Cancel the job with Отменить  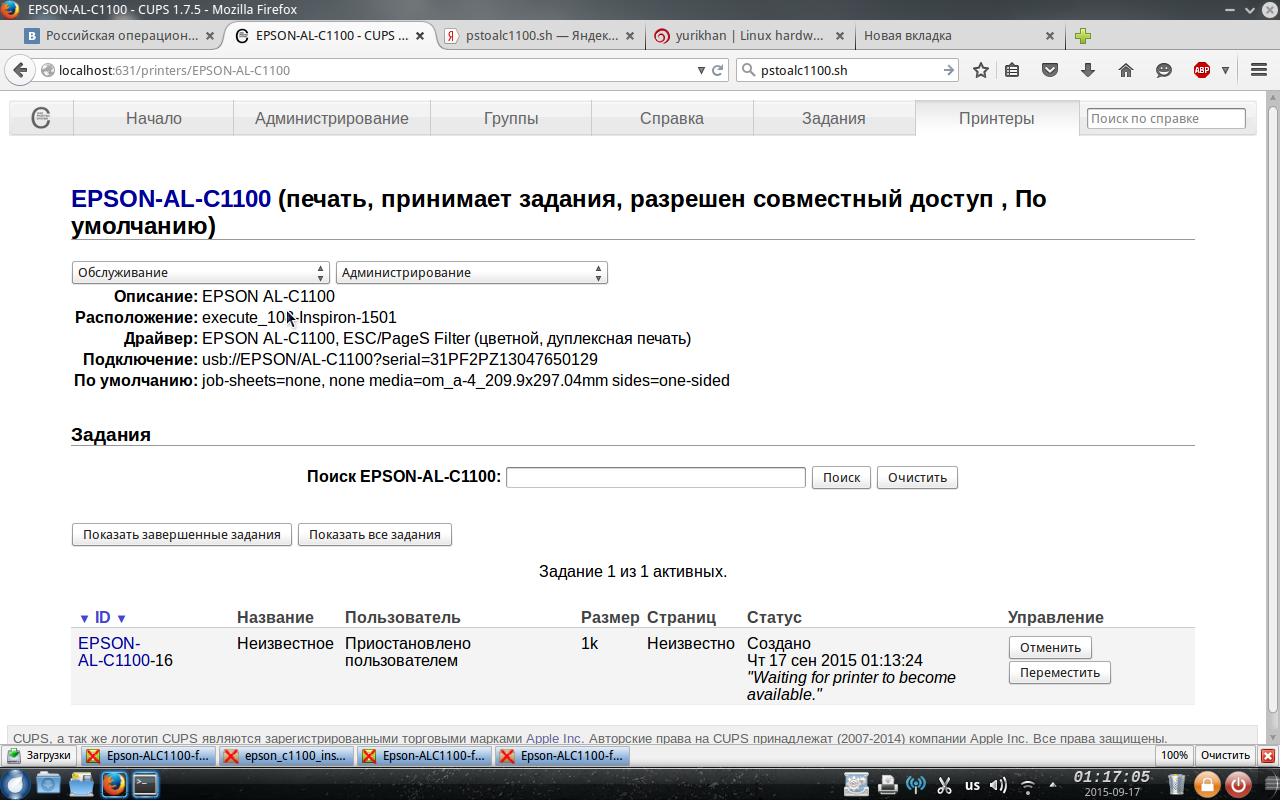pyautogui.click(x=1050, y=647)
